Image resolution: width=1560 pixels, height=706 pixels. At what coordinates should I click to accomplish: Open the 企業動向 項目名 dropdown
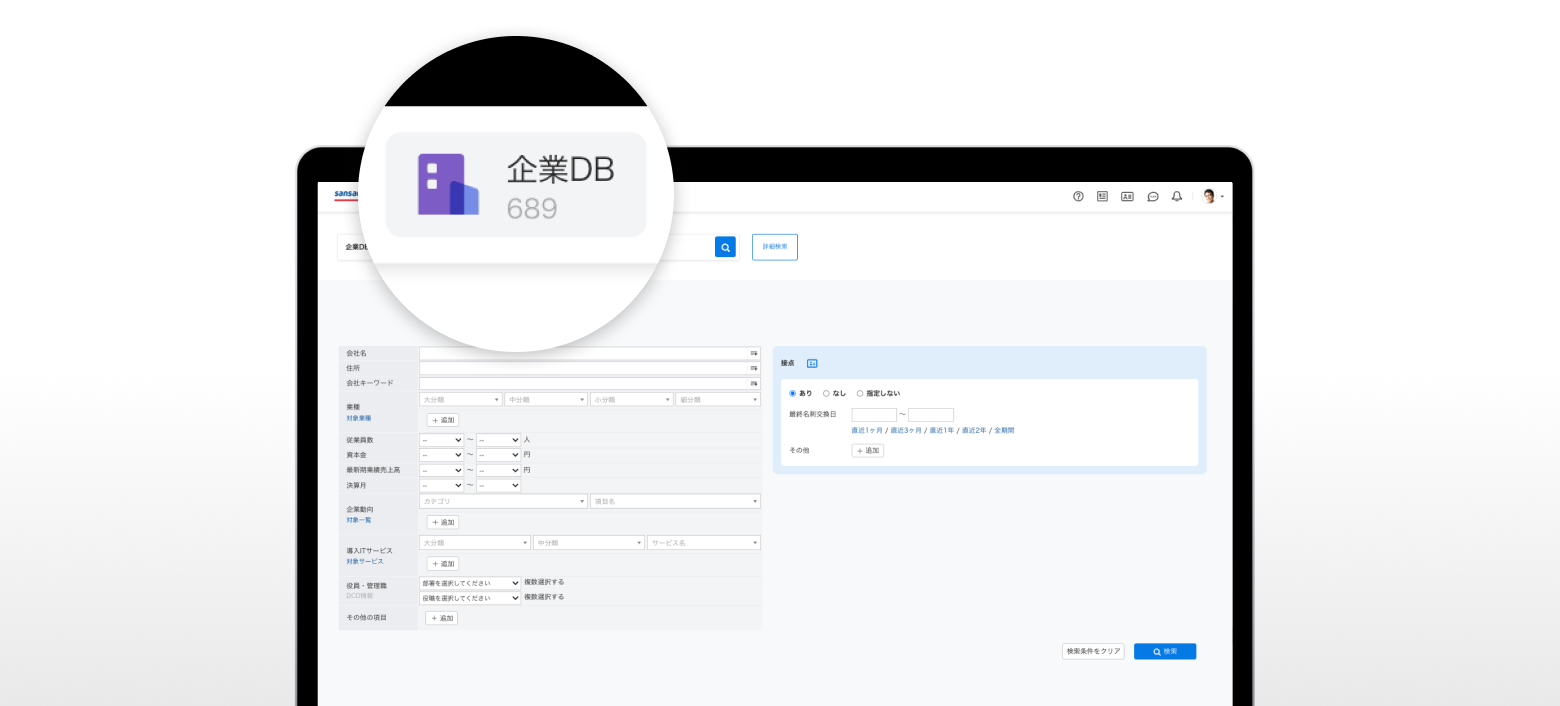(675, 501)
